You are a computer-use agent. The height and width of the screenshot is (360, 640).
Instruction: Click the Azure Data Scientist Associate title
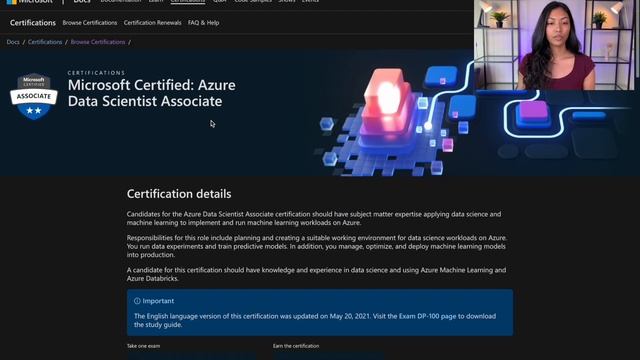click(x=151, y=93)
